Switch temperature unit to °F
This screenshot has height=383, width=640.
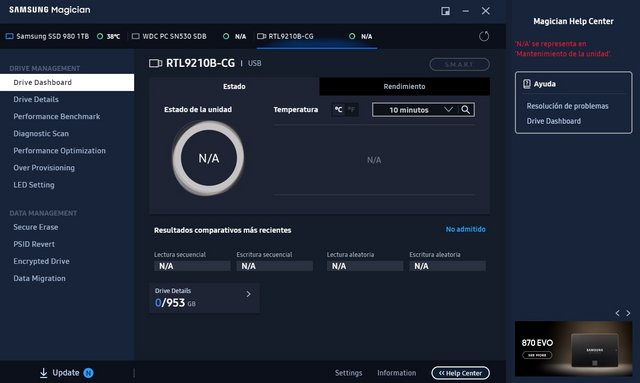click(351, 109)
